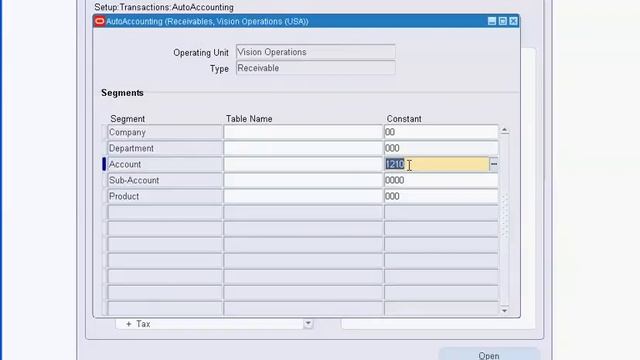Click highlighted Account constant 1210
The image size is (640, 360).
[436, 164]
